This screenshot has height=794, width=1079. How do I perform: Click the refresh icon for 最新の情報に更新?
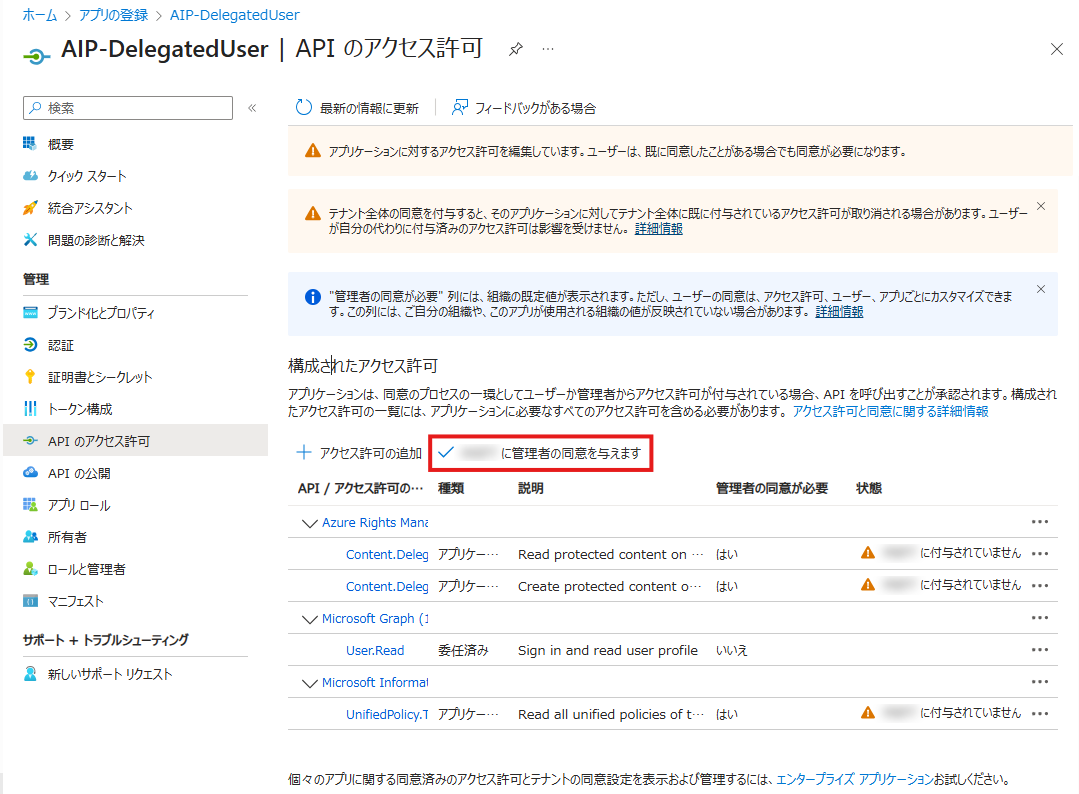[303, 107]
